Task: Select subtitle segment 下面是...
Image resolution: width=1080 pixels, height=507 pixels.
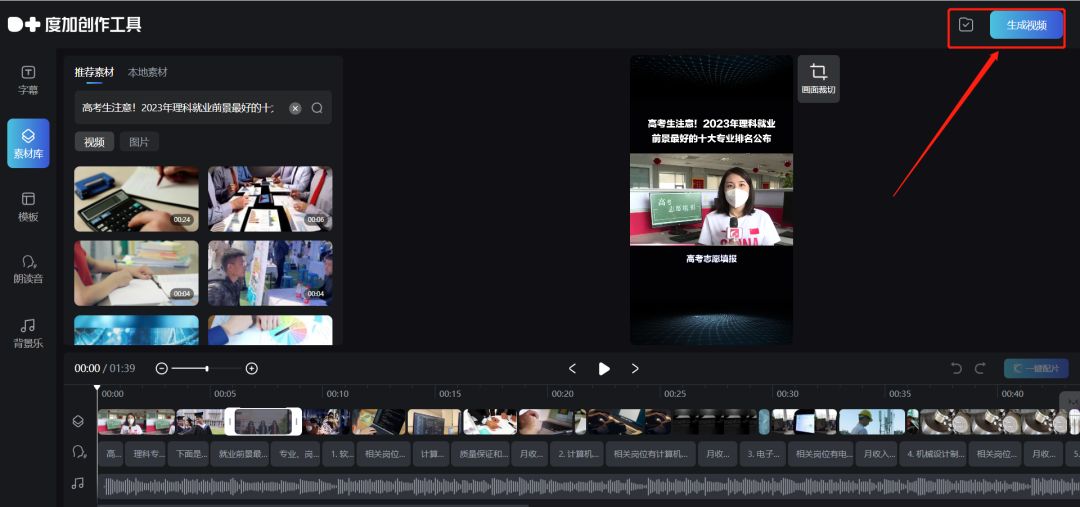Action: point(187,454)
